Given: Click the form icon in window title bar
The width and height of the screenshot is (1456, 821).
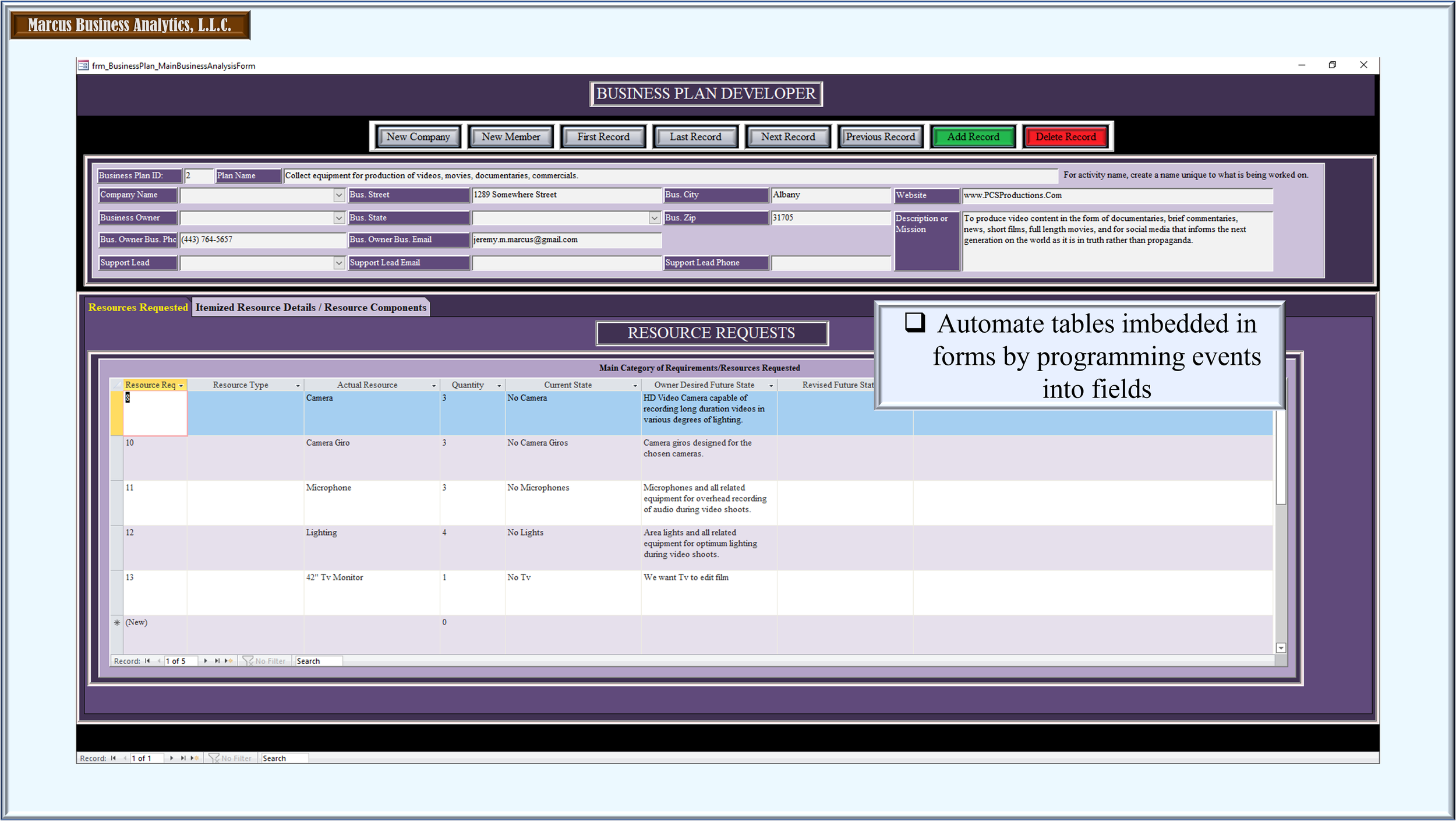Looking at the screenshot, I should point(83,65).
